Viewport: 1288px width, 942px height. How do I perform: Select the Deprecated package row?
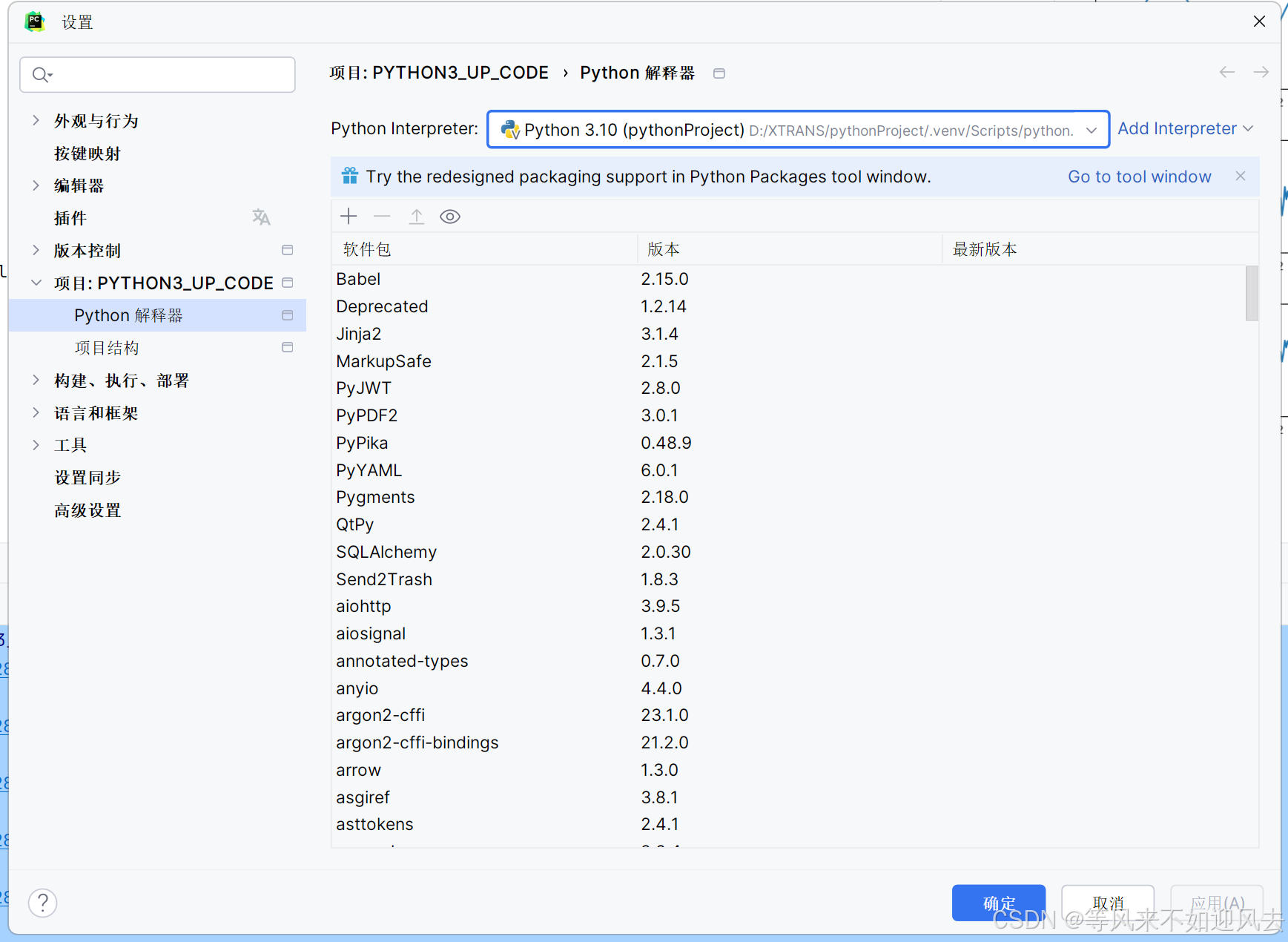(788, 306)
